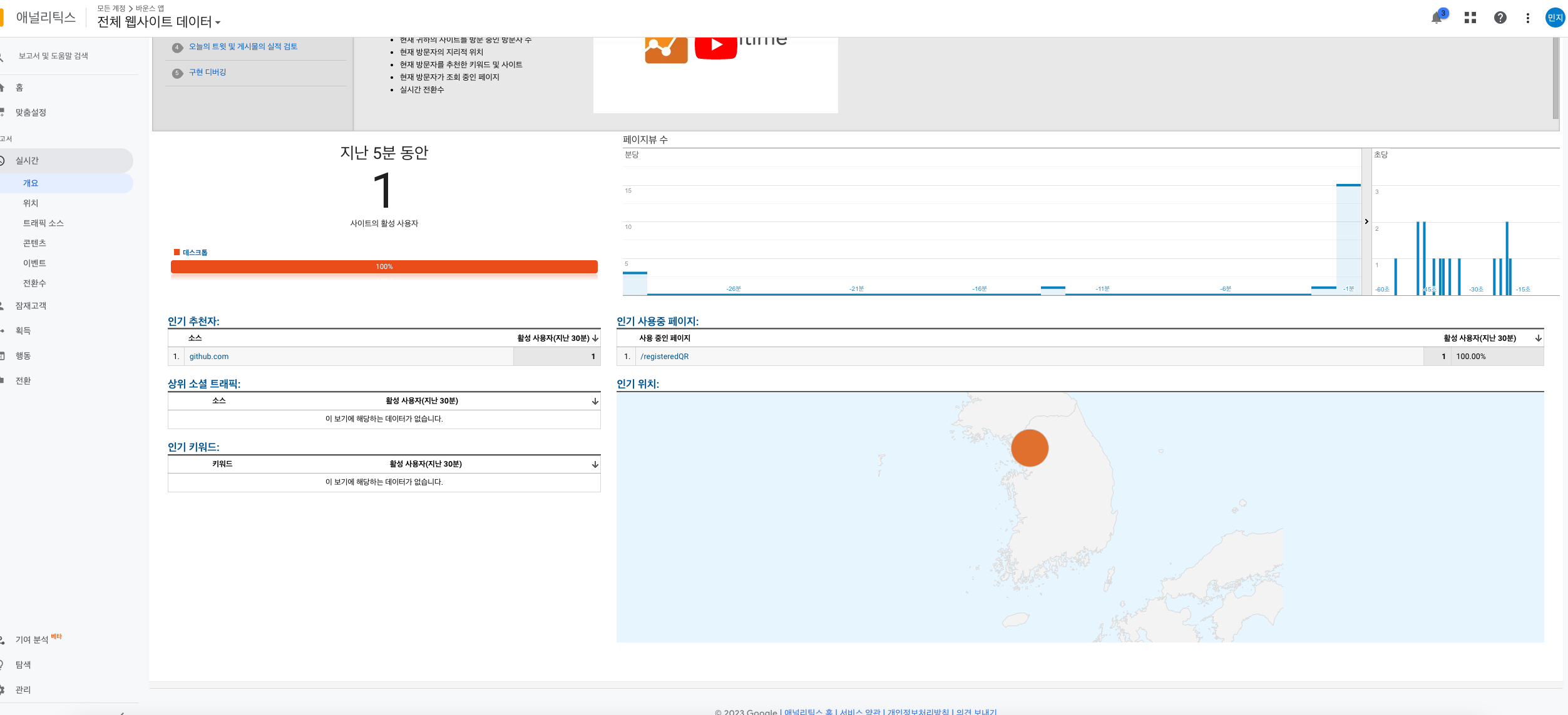This screenshot has width=1568, height=715.
Task: Open the notifications bell icon
Action: coord(1437,18)
